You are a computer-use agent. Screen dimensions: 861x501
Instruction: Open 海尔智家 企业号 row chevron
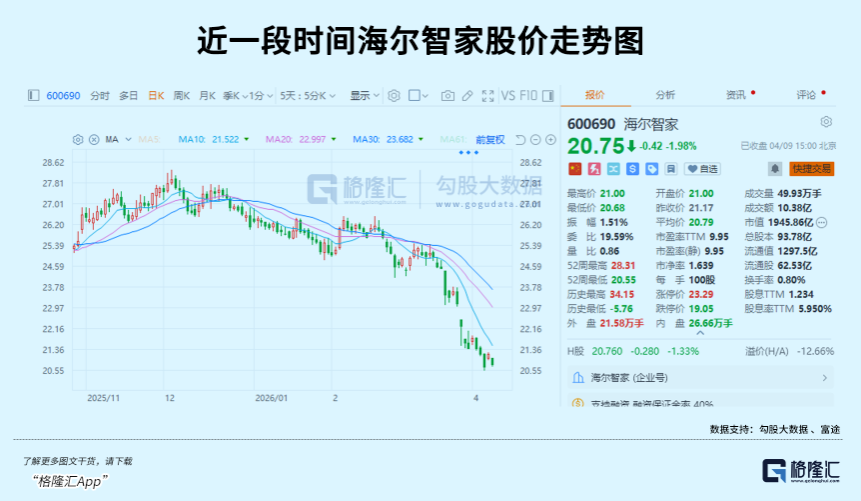coord(824,378)
